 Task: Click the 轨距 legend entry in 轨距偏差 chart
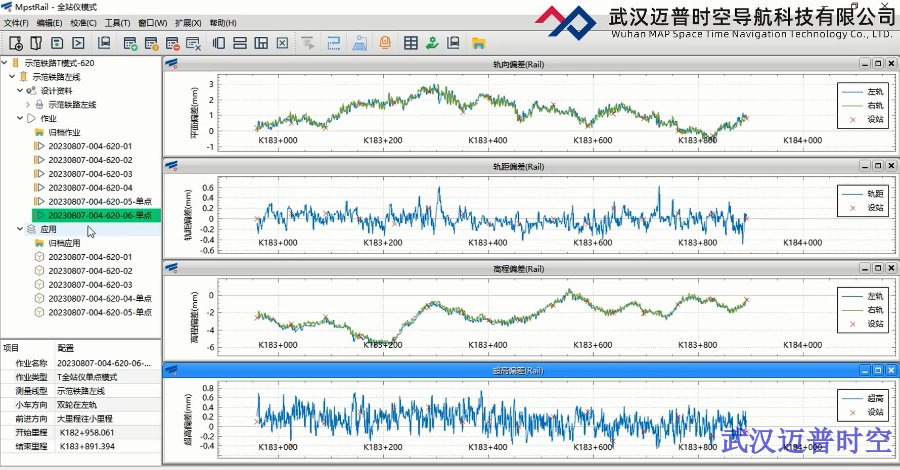click(862, 194)
